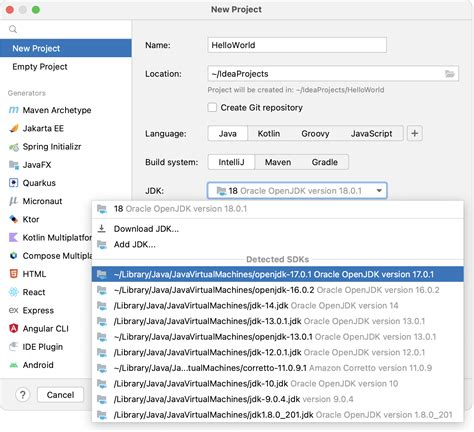Click the Maven Archetype generator icon
This screenshot has height=432, width=474.
[13, 110]
